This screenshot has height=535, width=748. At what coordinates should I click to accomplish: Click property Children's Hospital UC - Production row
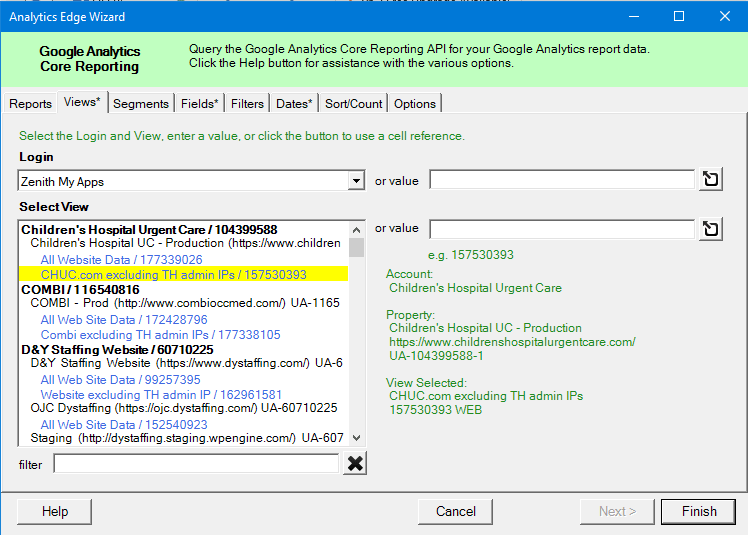[186, 243]
